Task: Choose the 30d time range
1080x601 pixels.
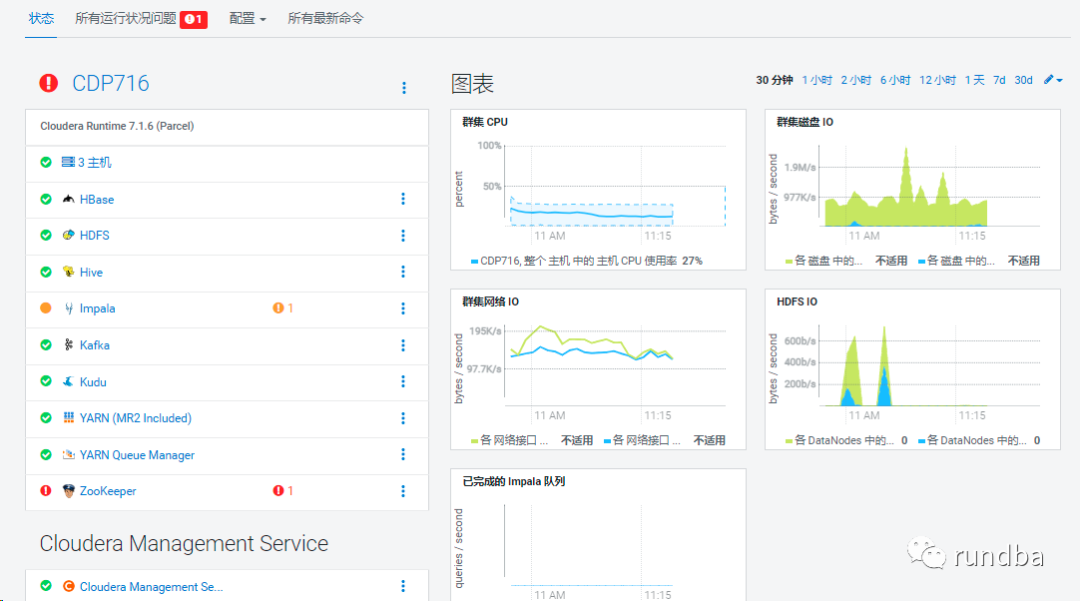Action: click(1023, 80)
